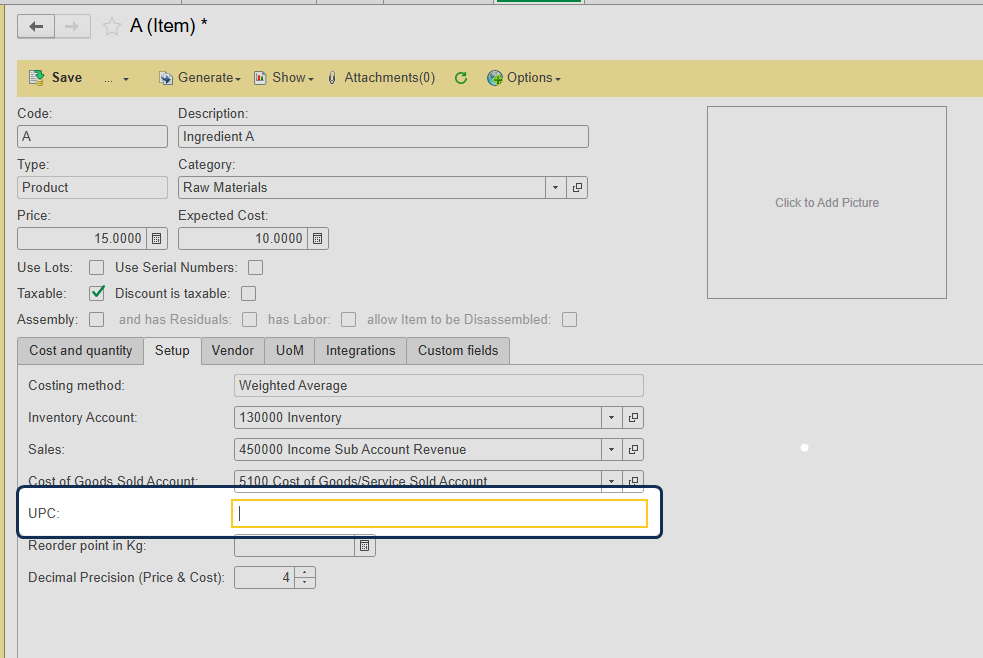Image resolution: width=983 pixels, height=658 pixels.
Task: Expand the Category dropdown list
Action: [x=556, y=188]
